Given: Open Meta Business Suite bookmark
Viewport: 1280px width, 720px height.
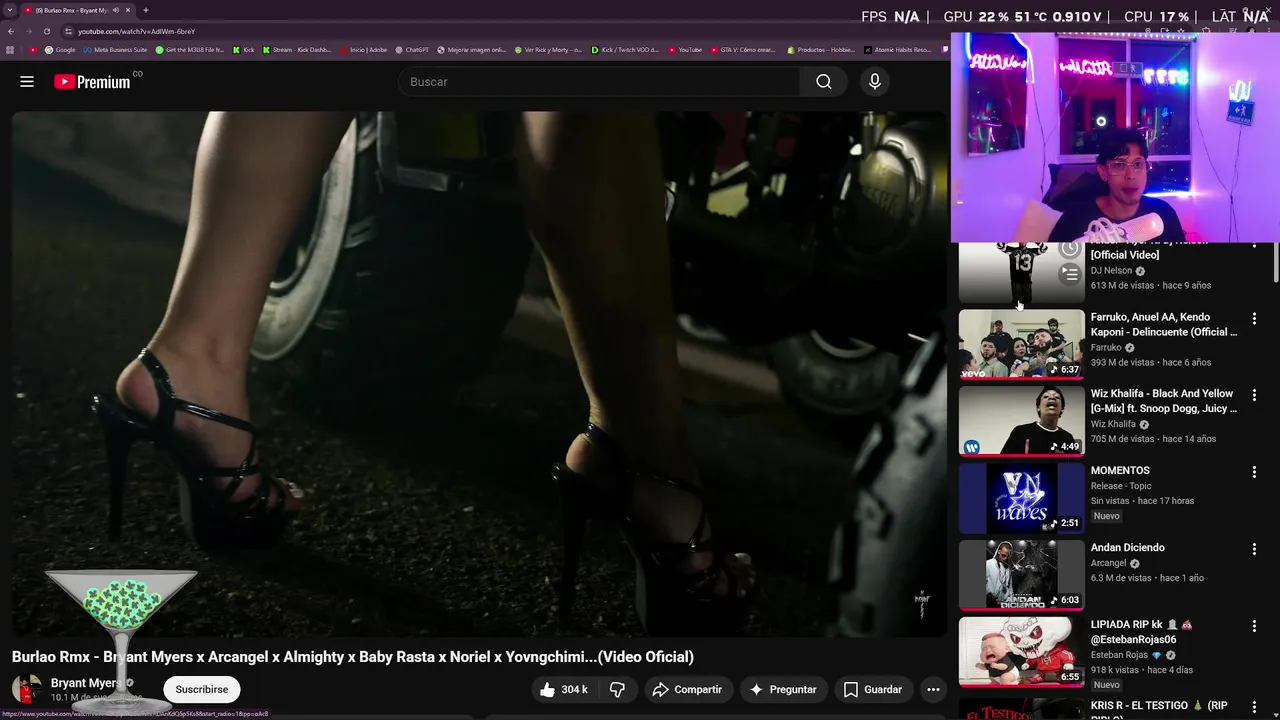Looking at the screenshot, I should tap(116, 49).
